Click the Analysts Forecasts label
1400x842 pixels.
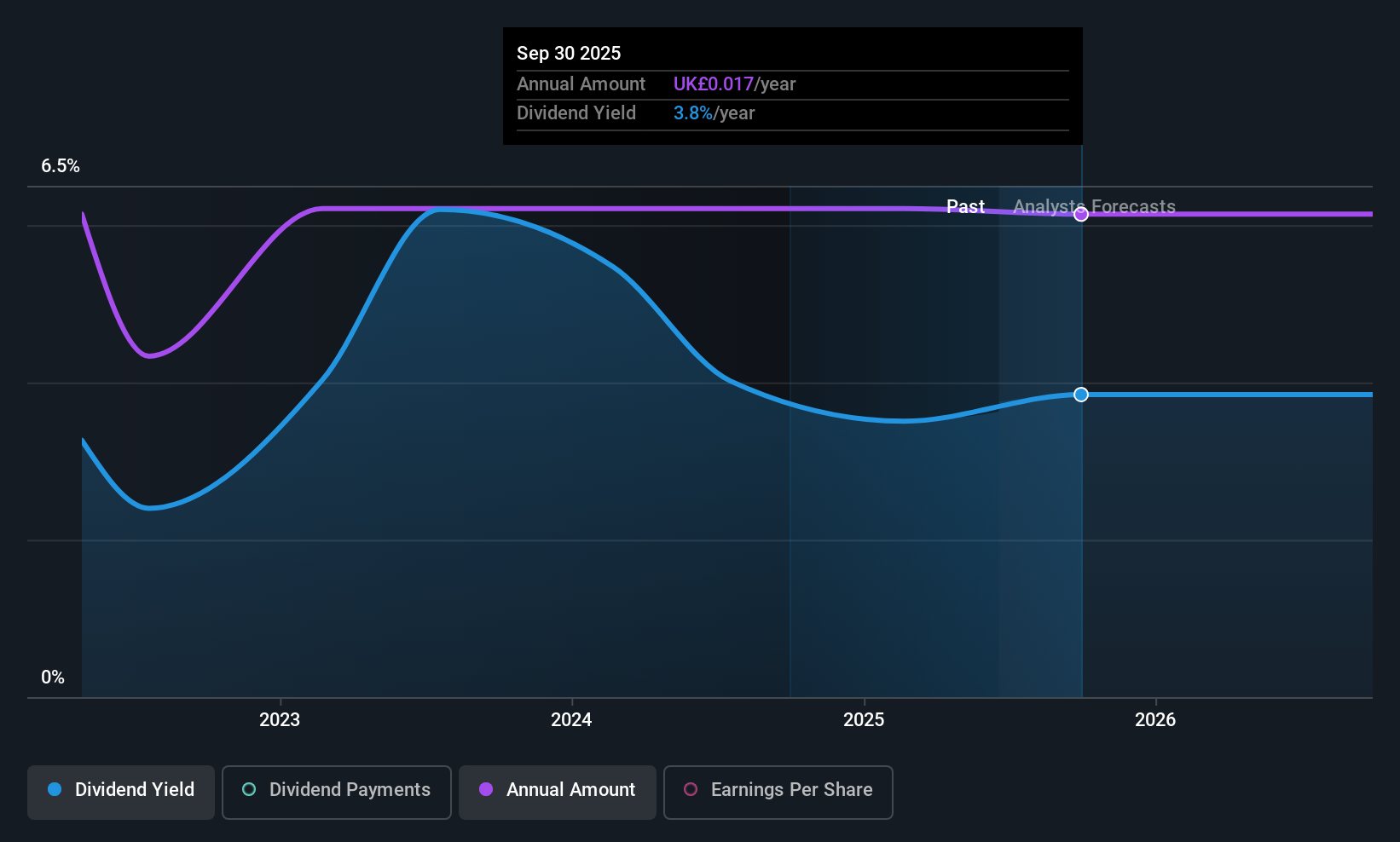(1094, 207)
